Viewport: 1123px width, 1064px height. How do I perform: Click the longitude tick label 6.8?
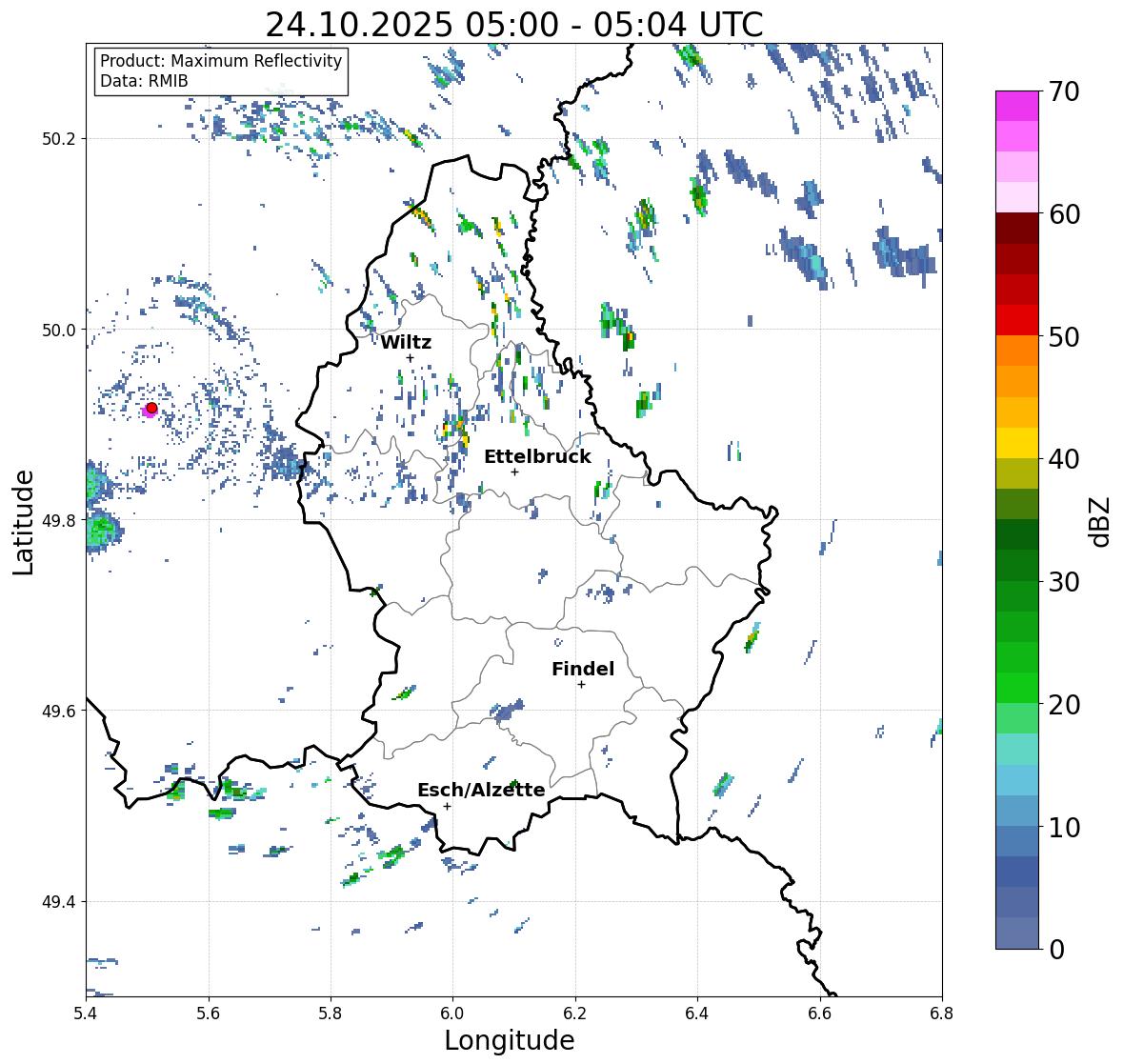(x=942, y=1013)
